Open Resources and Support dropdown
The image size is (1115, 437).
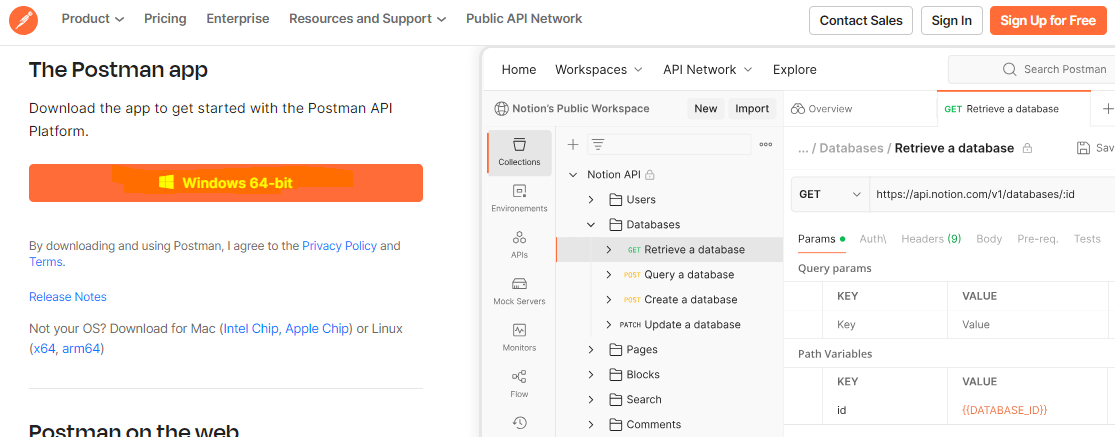coord(368,19)
